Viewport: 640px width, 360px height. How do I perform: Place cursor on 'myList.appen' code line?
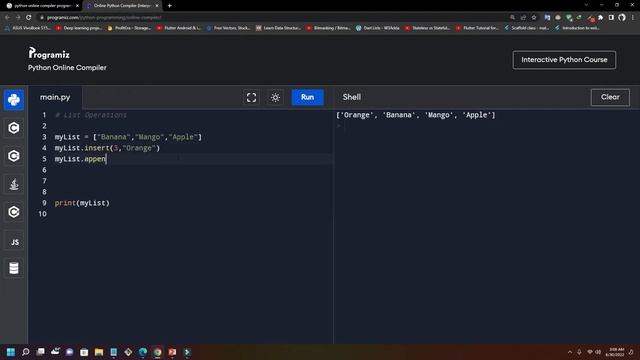pyautogui.click(x=80, y=159)
